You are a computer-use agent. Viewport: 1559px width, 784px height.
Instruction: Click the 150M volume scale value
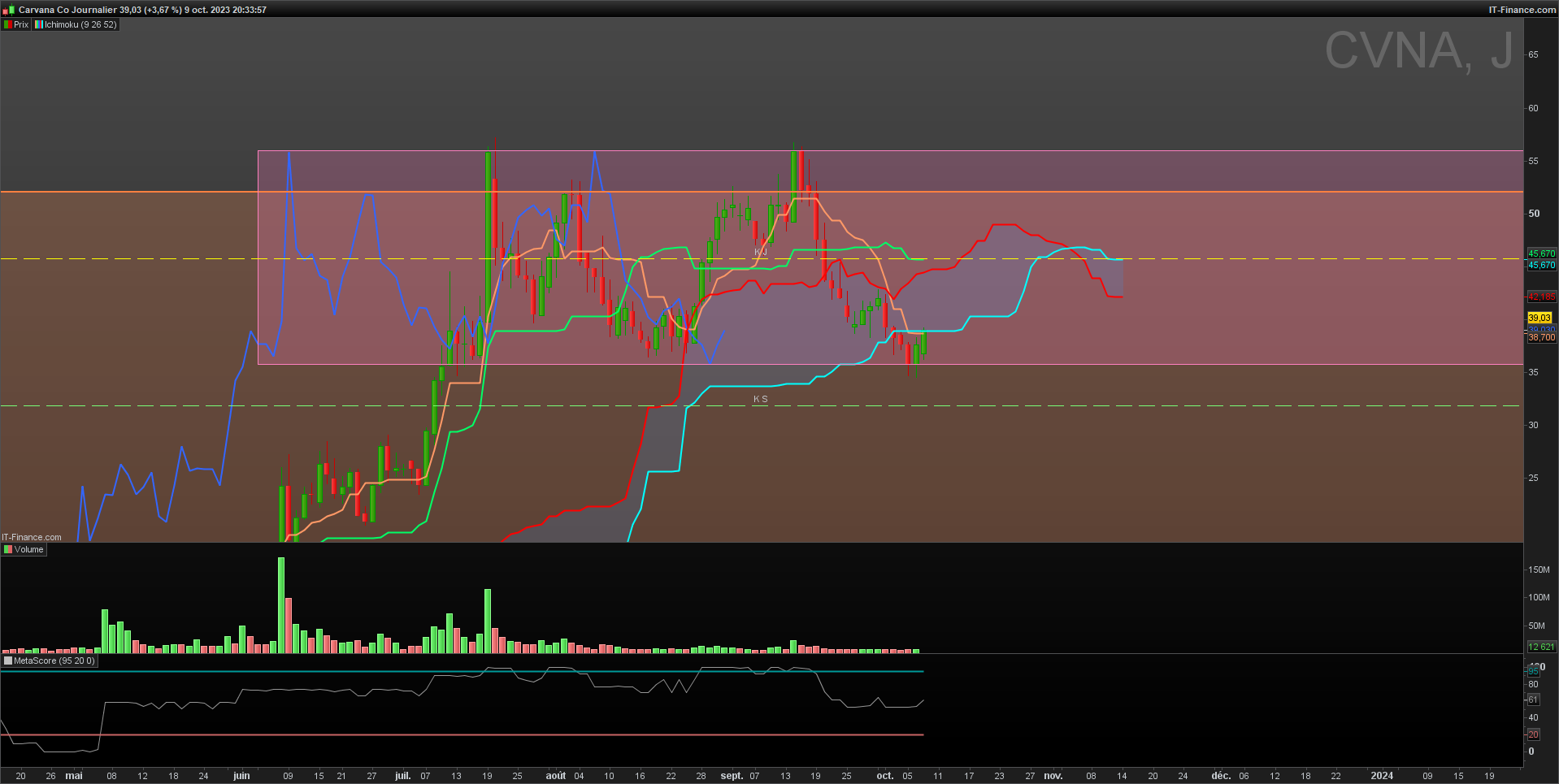coord(1539,570)
